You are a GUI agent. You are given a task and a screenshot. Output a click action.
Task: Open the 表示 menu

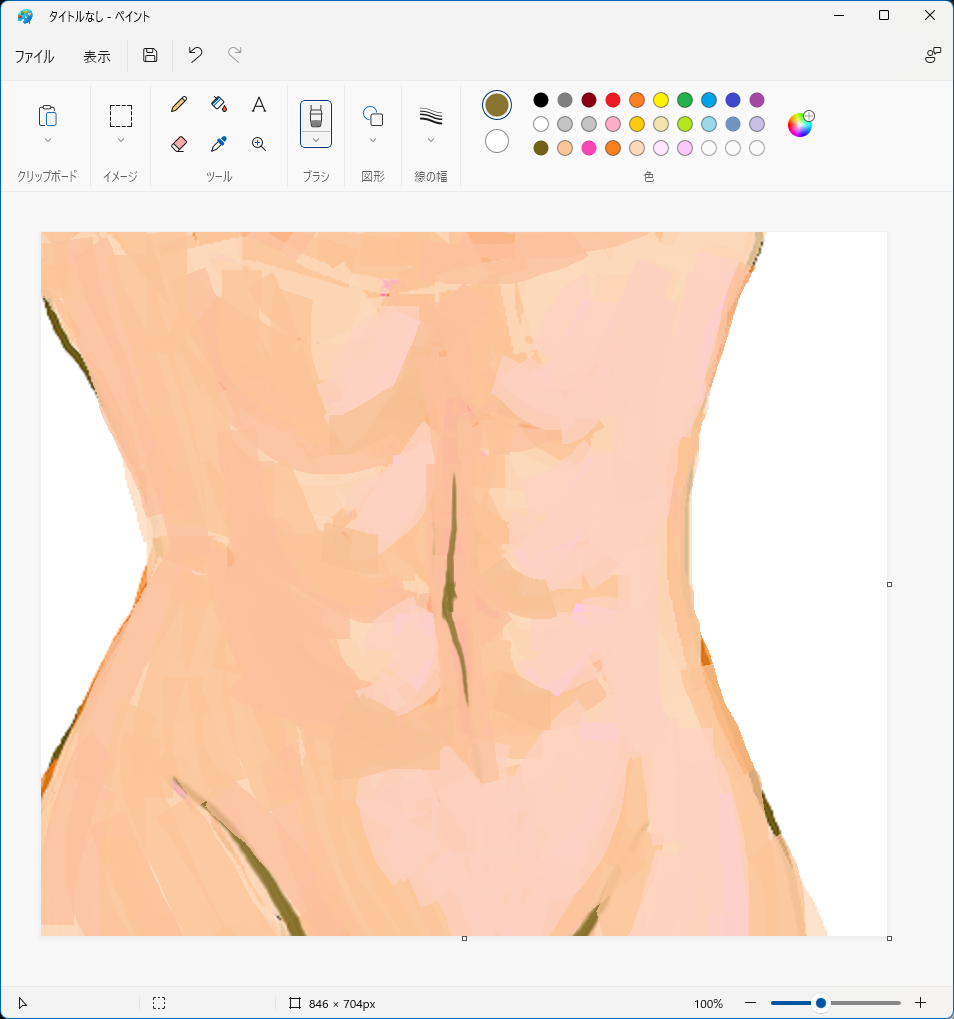click(97, 57)
